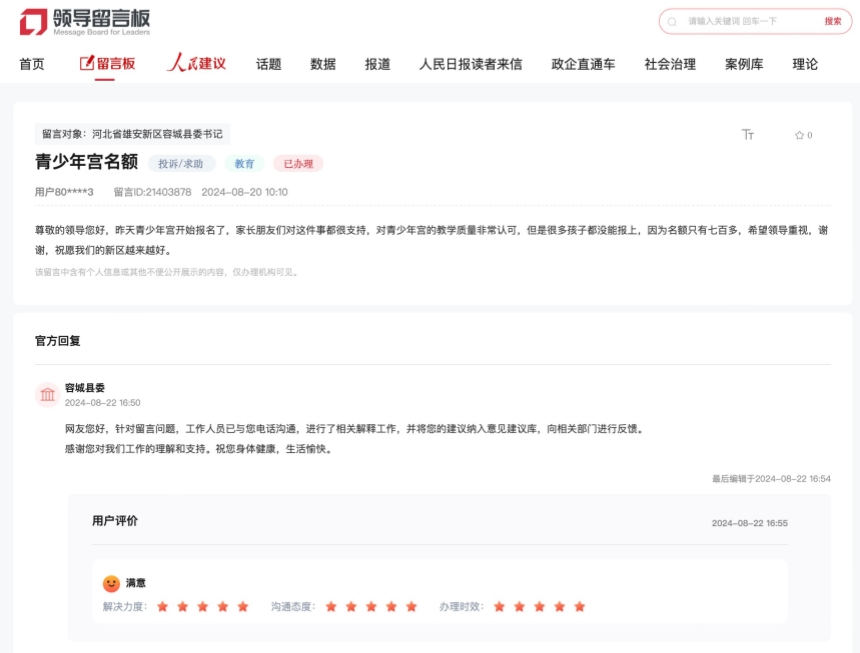Click the 容城县委 institution avatar icon
The width and height of the screenshot is (860, 653).
[x=47, y=395]
